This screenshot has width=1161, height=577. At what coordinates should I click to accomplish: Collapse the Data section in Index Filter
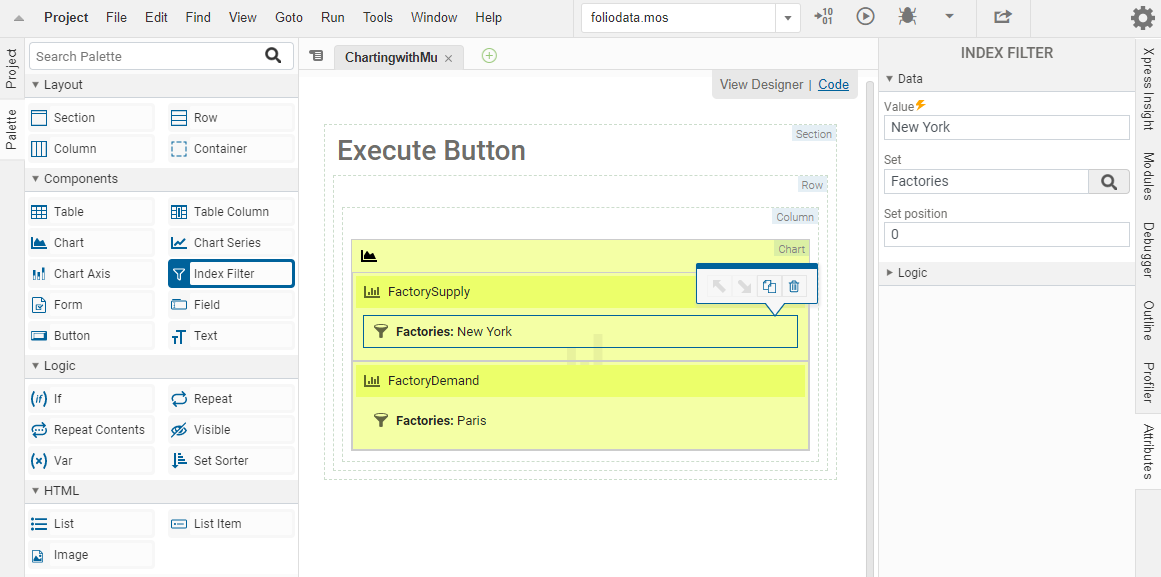click(890, 79)
